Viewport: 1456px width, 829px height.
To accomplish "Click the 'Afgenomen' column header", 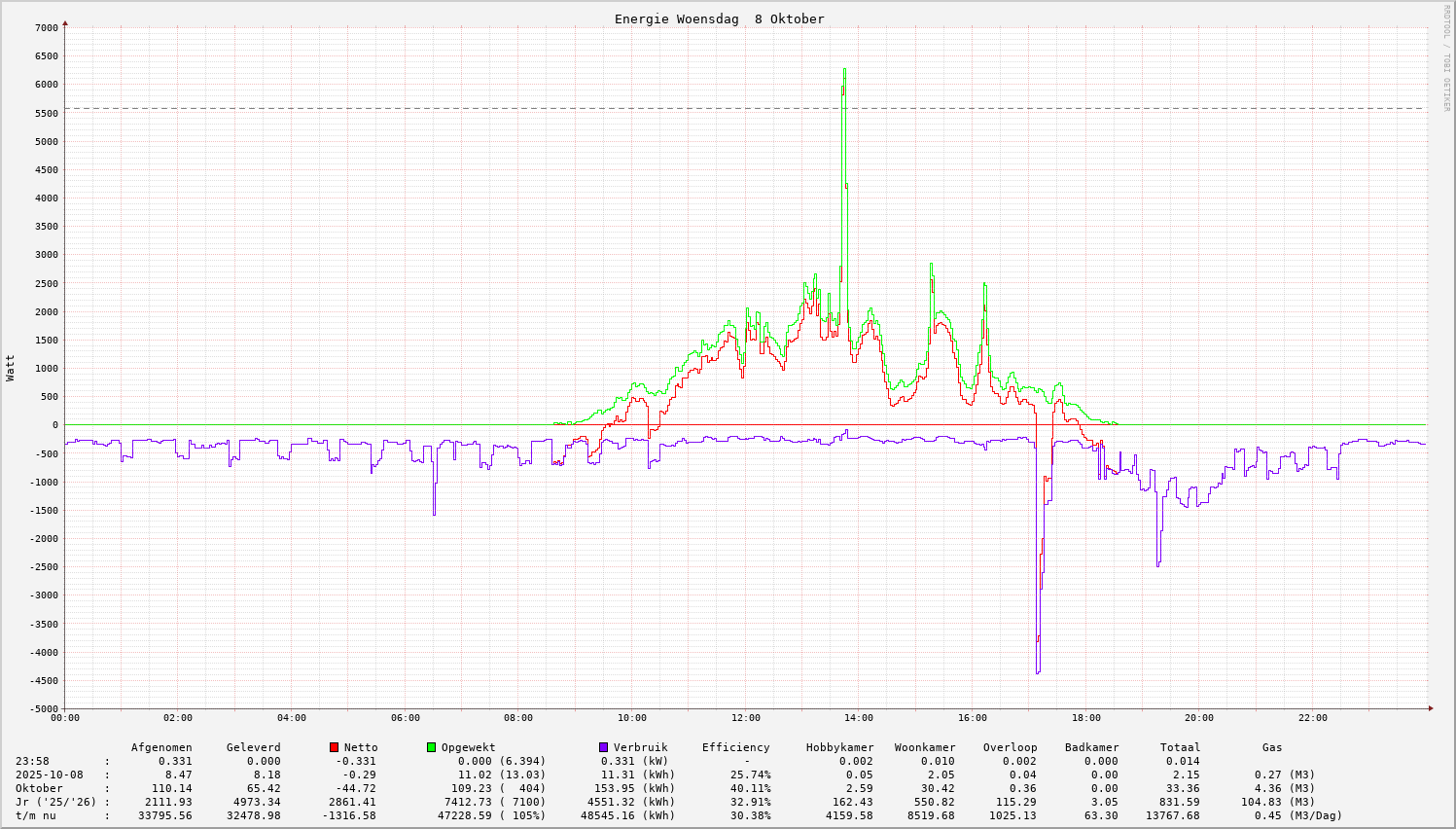I will (x=161, y=748).
